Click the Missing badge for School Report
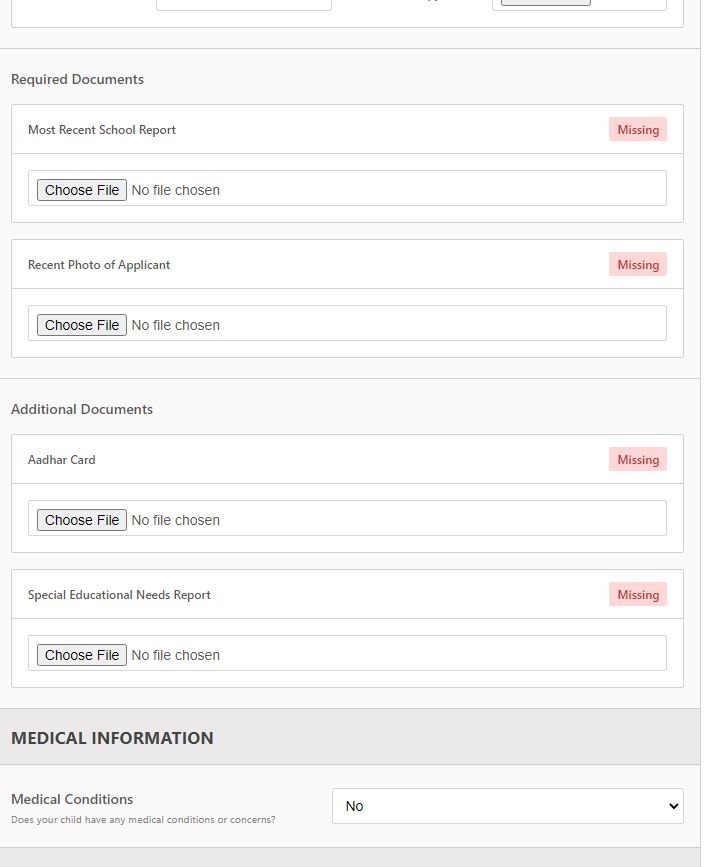Viewport: 711px width, 867px height. click(x=637, y=129)
